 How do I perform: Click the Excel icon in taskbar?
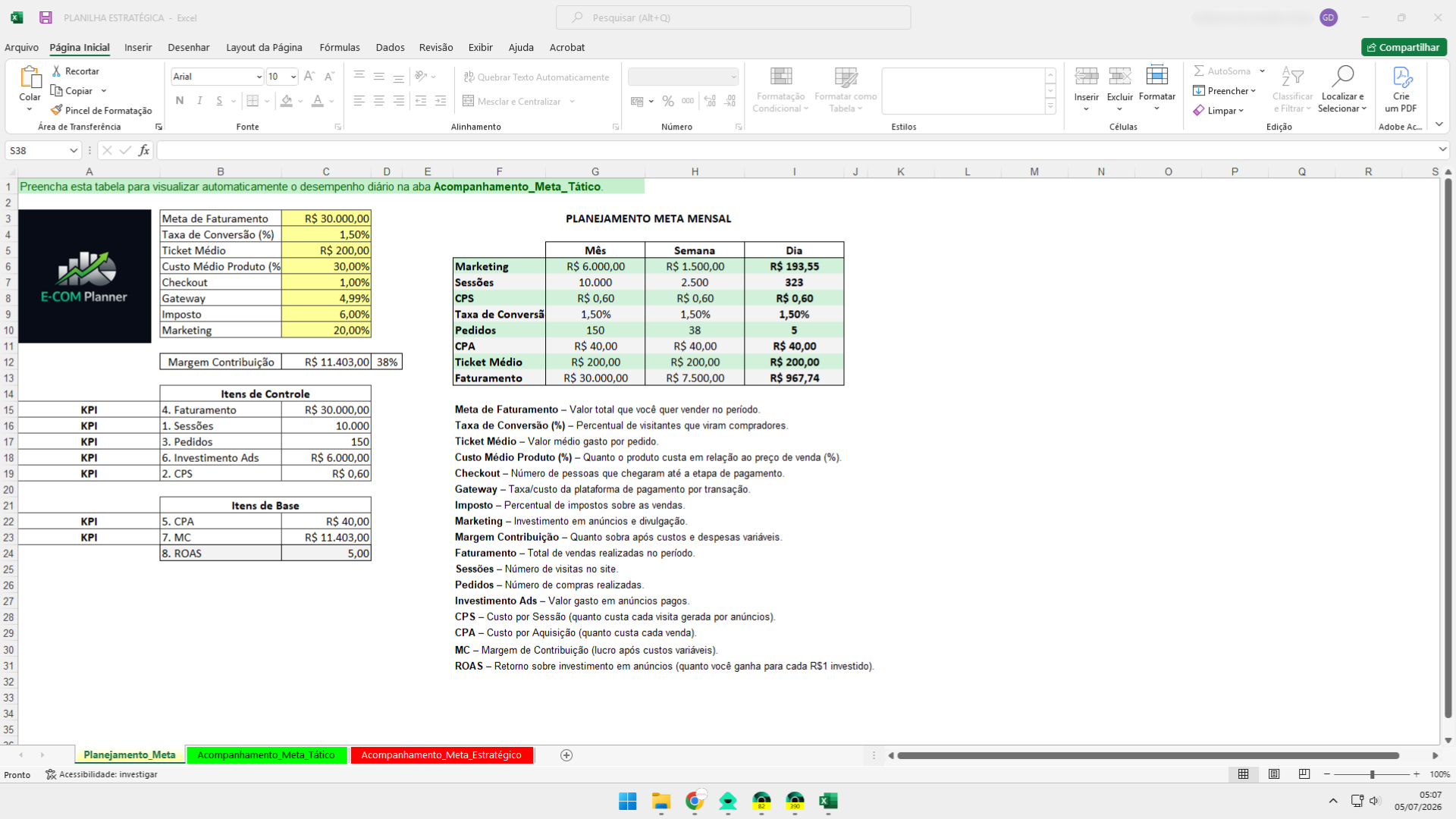click(828, 802)
